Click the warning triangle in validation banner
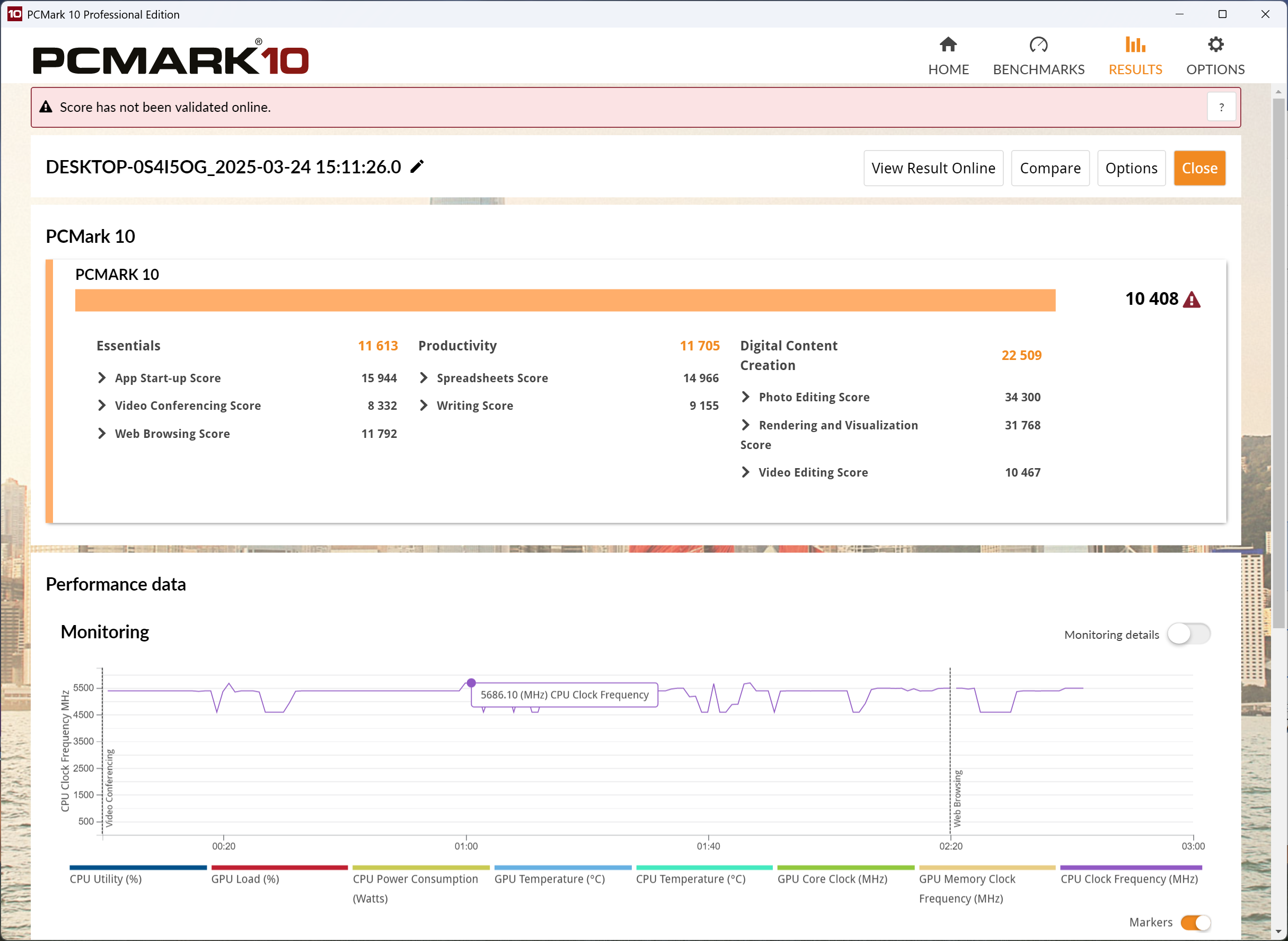Image resolution: width=1288 pixels, height=941 pixels. click(x=46, y=107)
